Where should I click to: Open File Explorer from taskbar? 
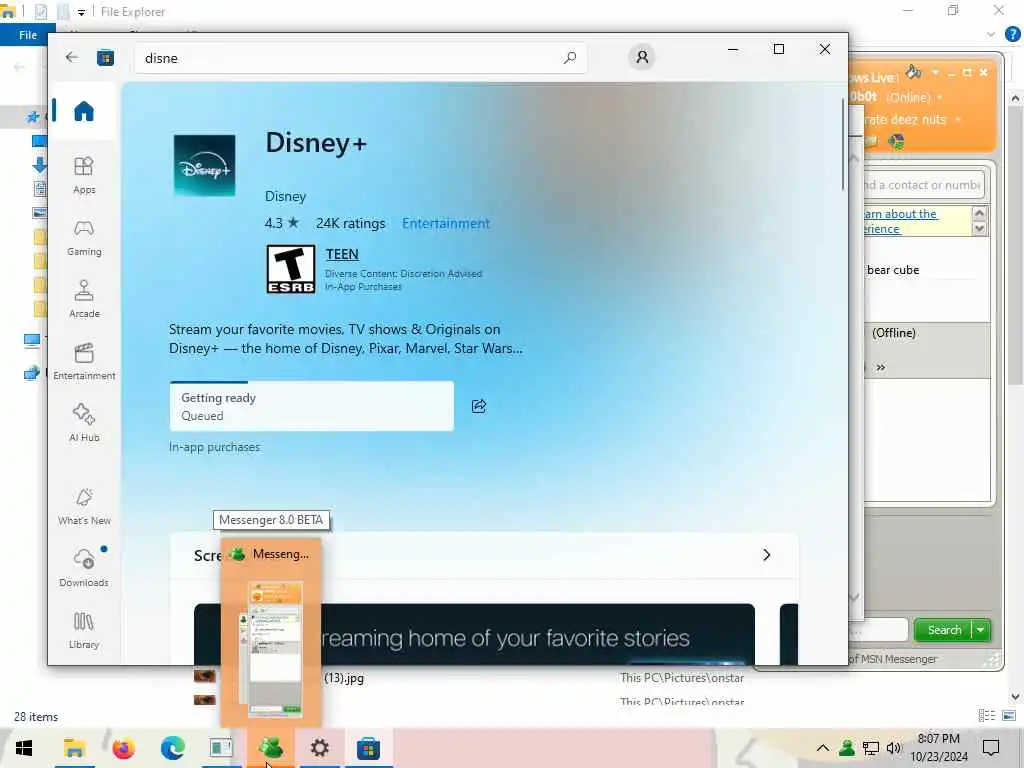(74, 748)
